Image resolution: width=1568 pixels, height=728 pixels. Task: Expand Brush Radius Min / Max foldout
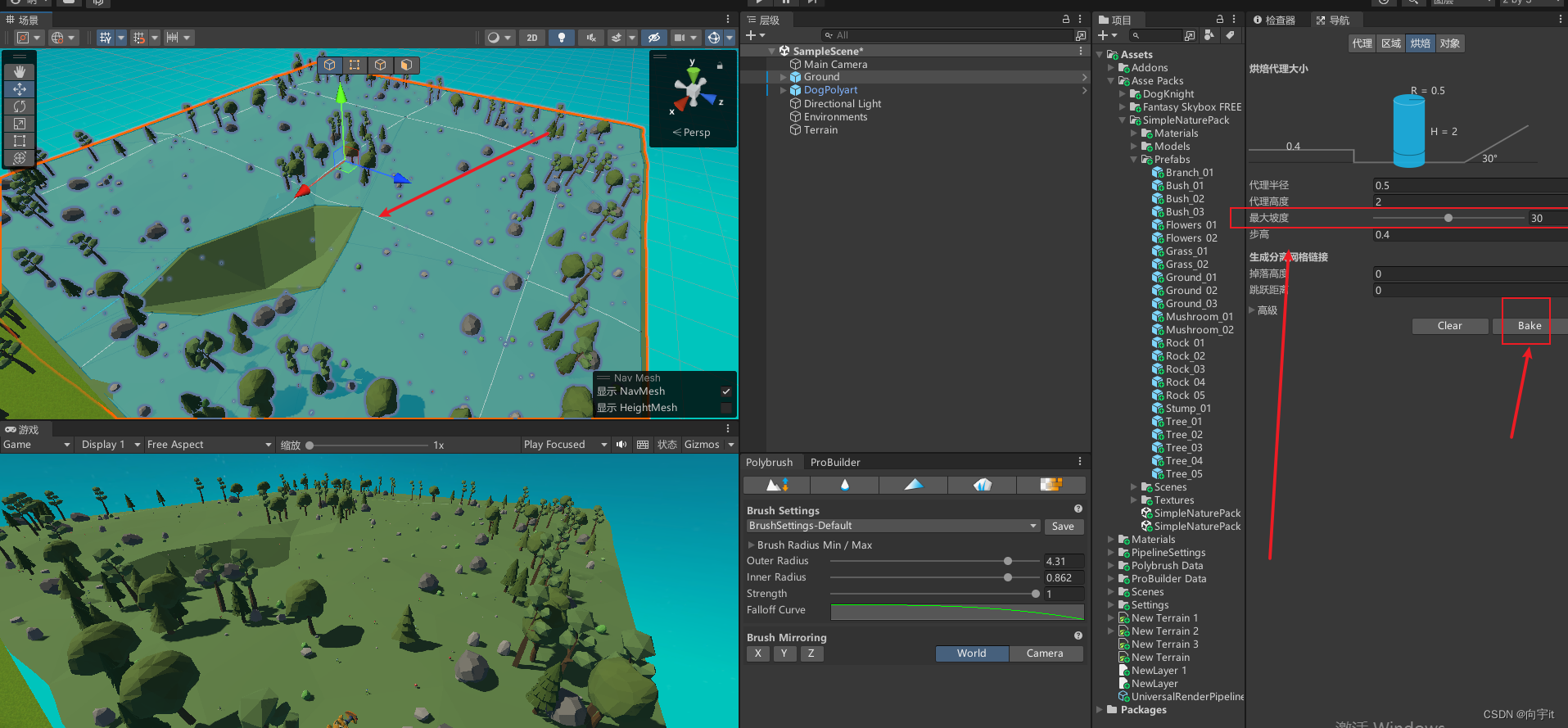[751, 545]
